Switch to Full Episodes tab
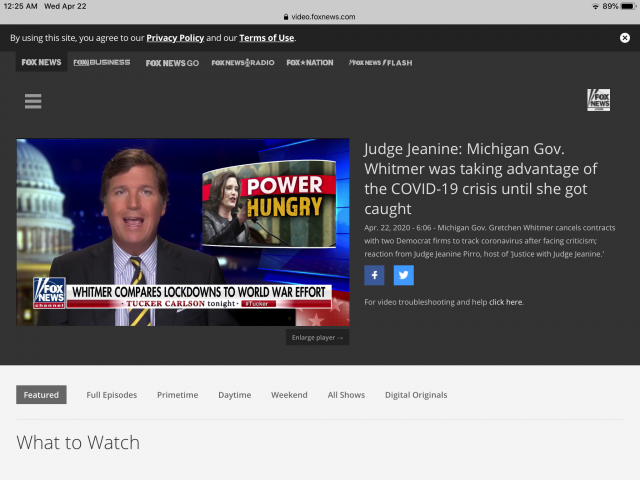This screenshot has width=640, height=480. (112, 395)
